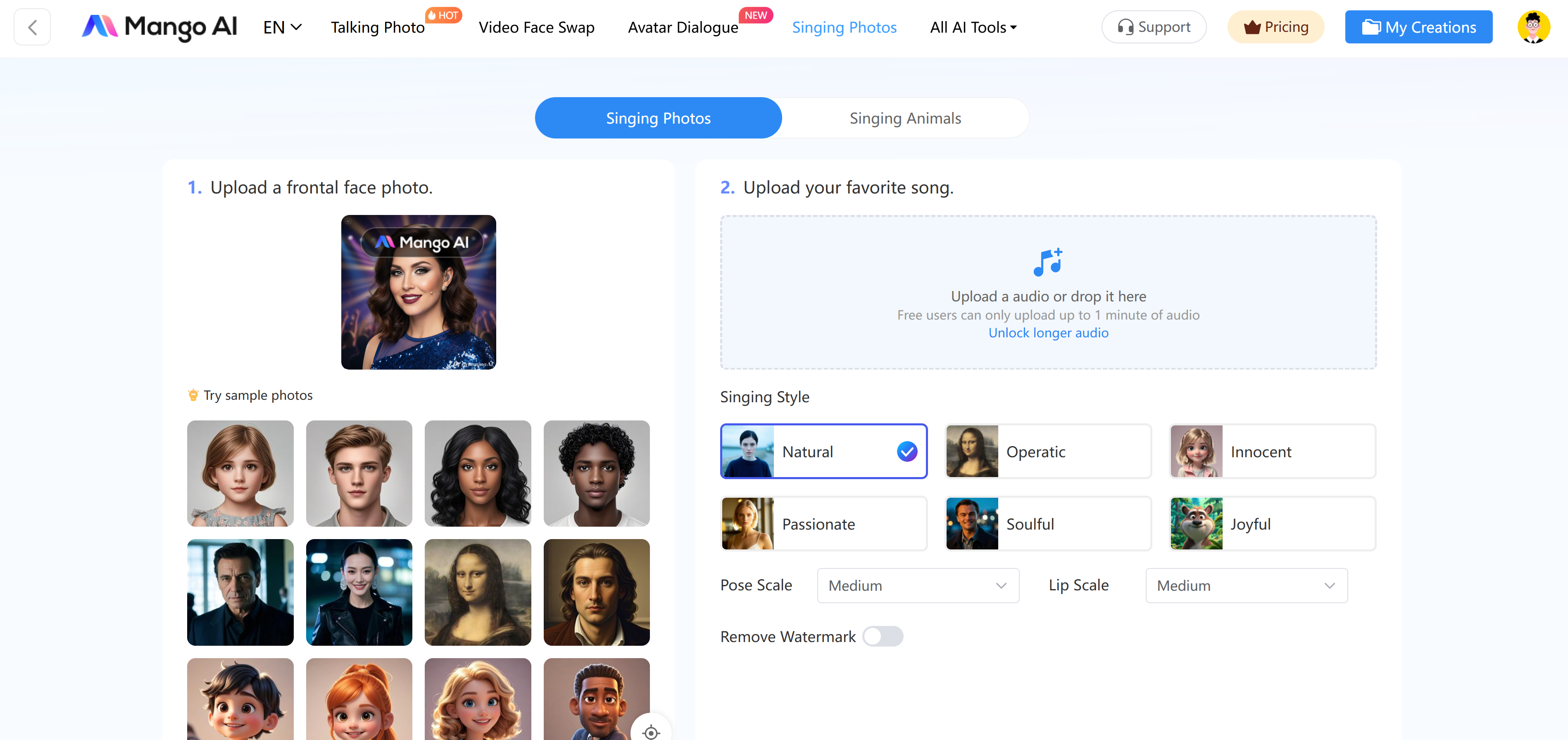Select the Joyful singing style
This screenshot has height=740, width=1568.
pyautogui.click(x=1272, y=524)
